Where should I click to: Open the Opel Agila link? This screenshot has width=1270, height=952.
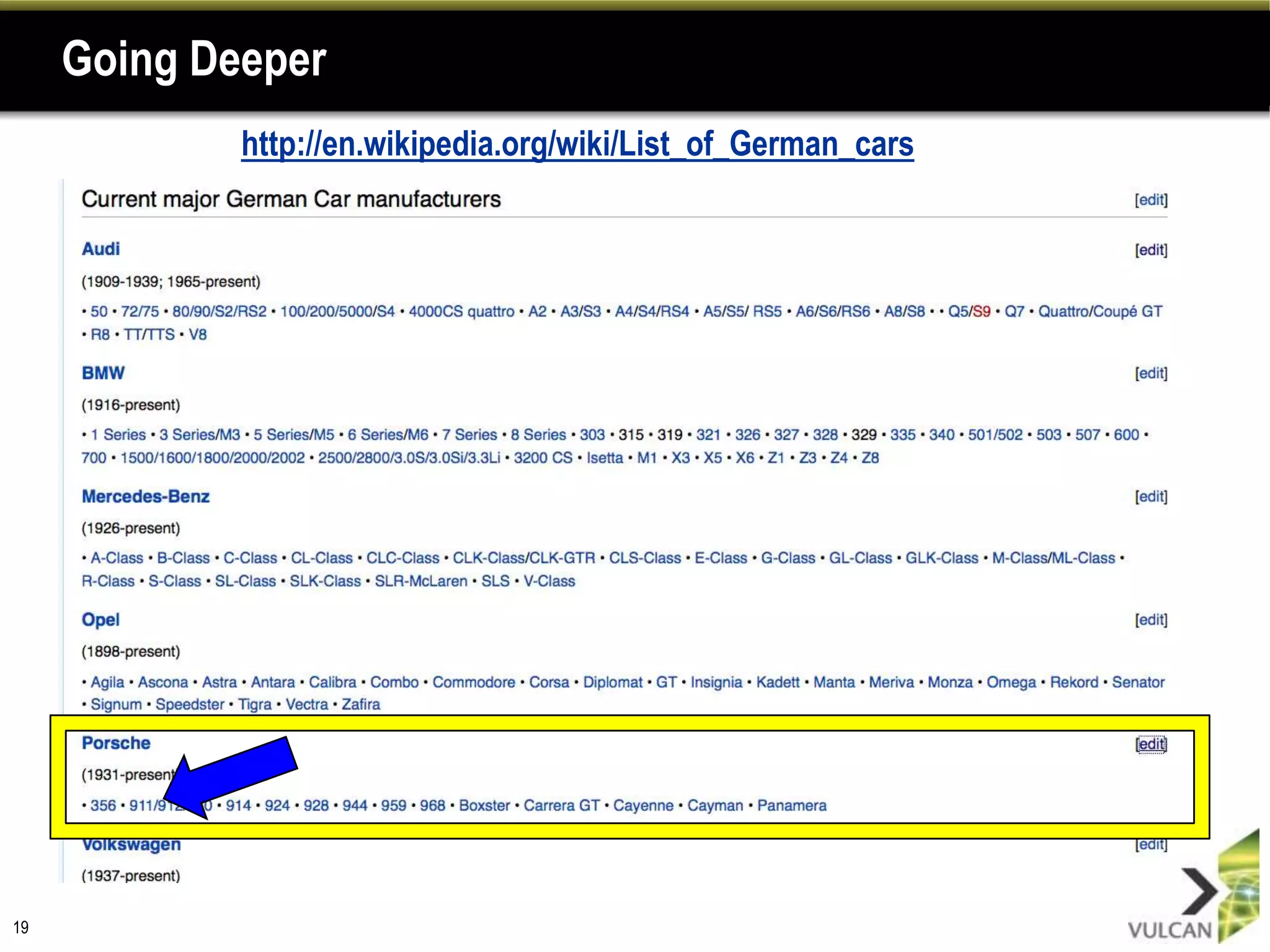[x=107, y=682]
